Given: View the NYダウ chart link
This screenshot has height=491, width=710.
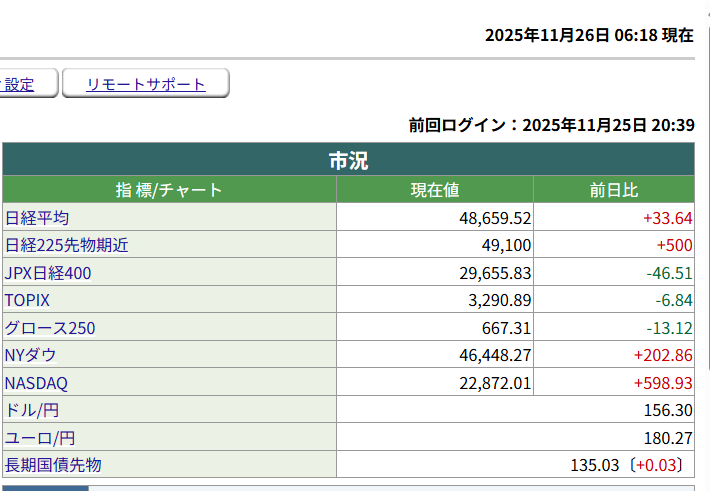Looking at the screenshot, I should click(x=31, y=355).
